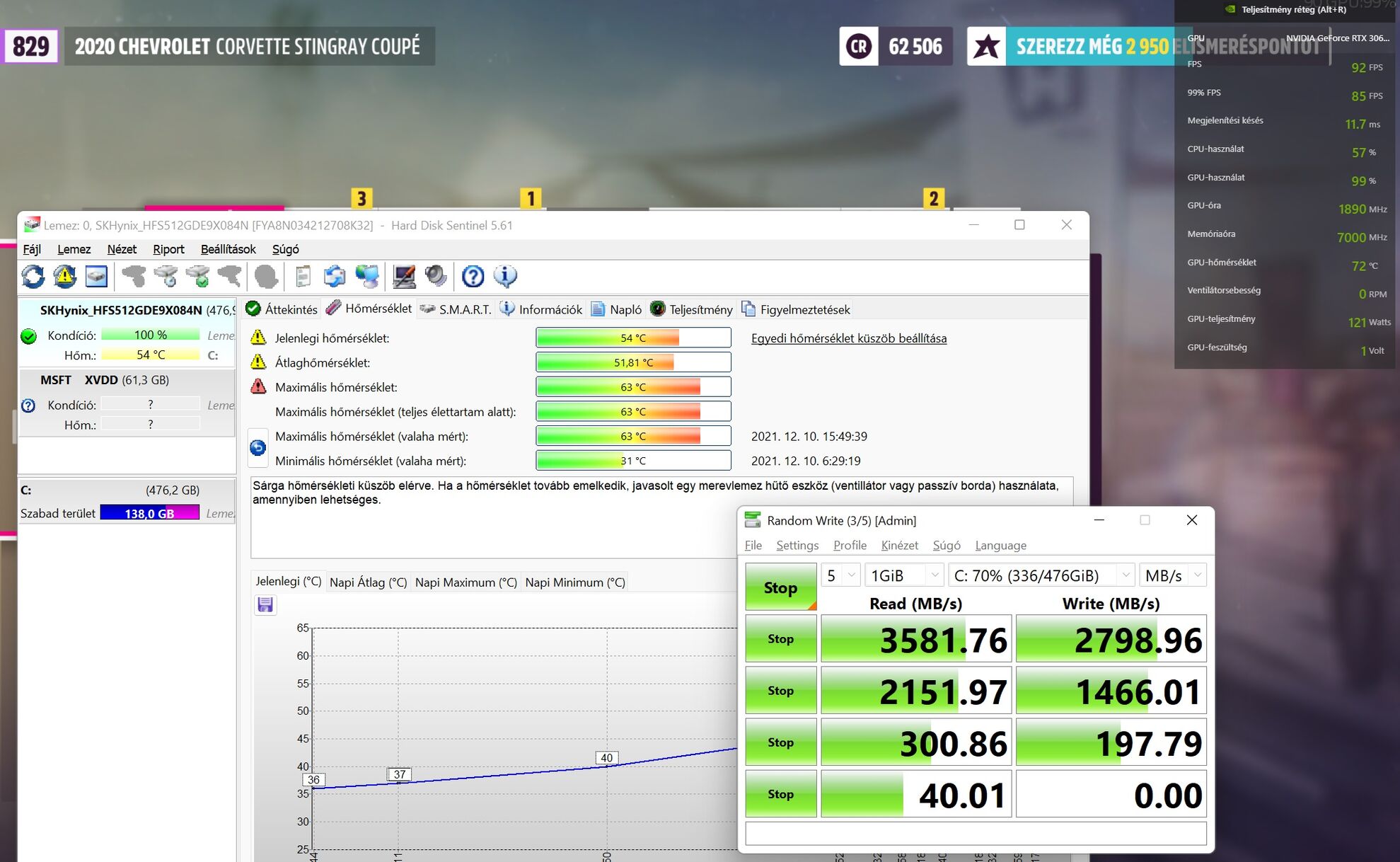Click the large green Stop all button
Image resolution: width=1400 pixels, height=862 pixels.
click(780, 587)
